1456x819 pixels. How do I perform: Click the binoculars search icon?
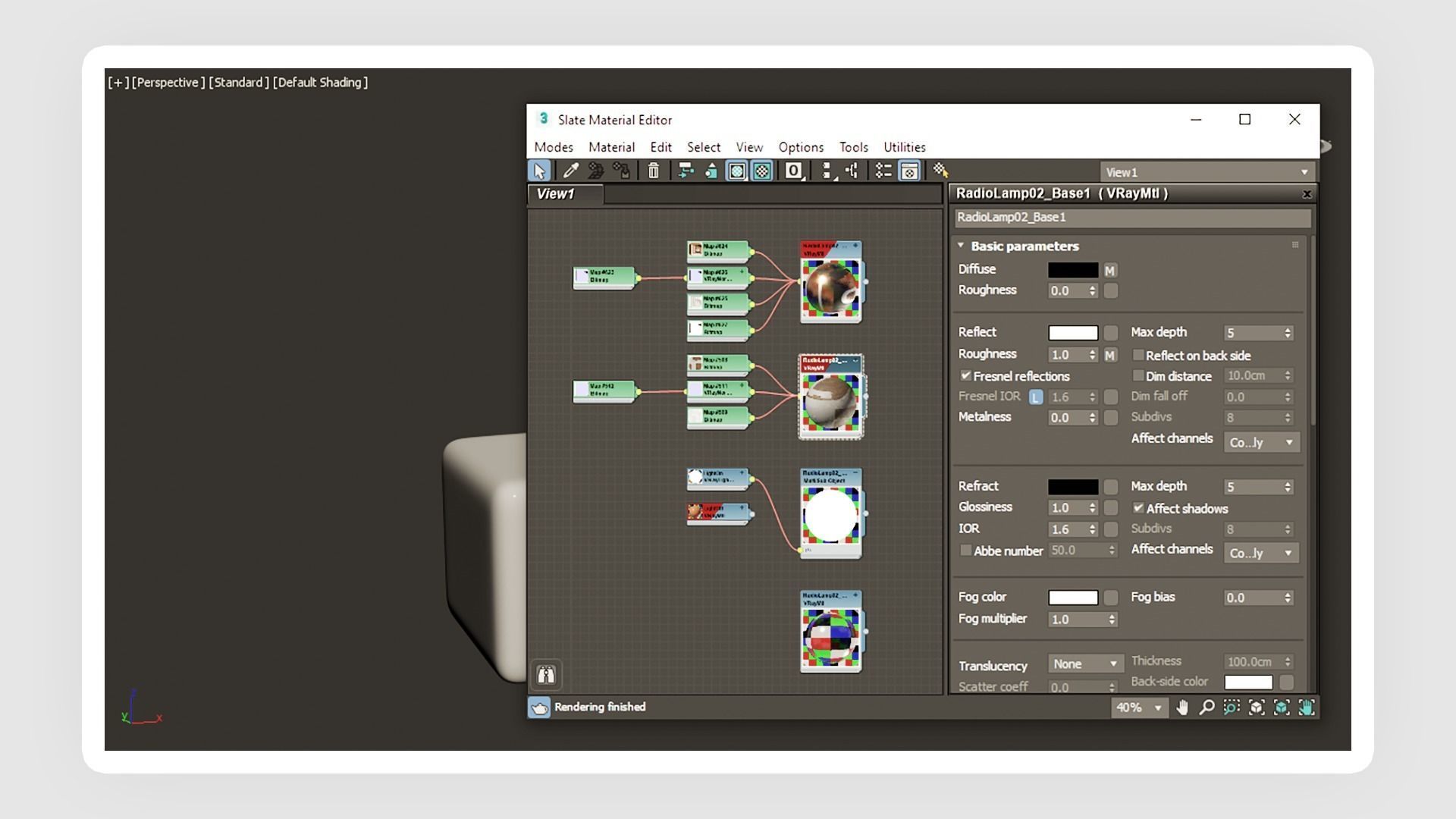point(546,674)
